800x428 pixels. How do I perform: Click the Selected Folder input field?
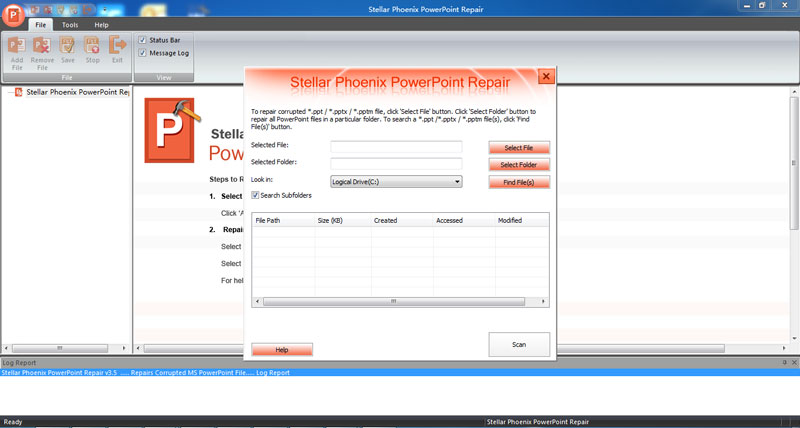(396, 164)
